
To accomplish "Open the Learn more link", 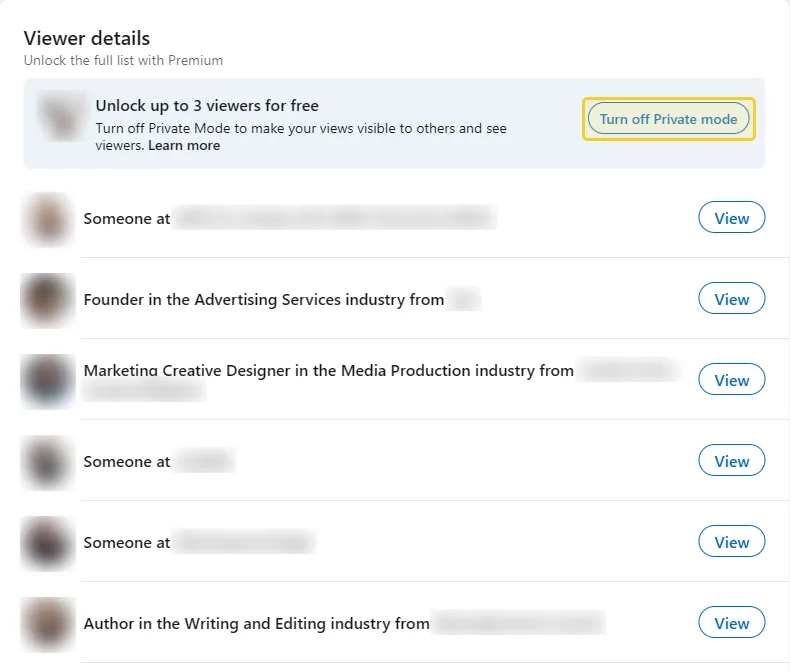I will 184,146.
